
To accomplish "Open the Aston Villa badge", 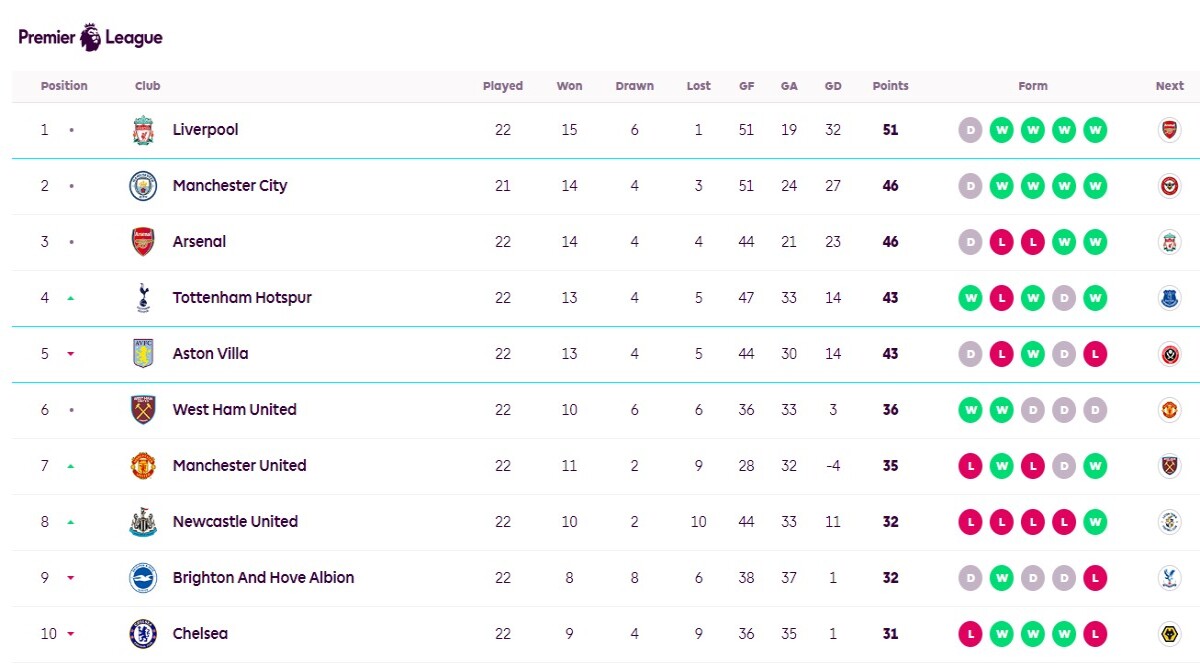I will (143, 353).
